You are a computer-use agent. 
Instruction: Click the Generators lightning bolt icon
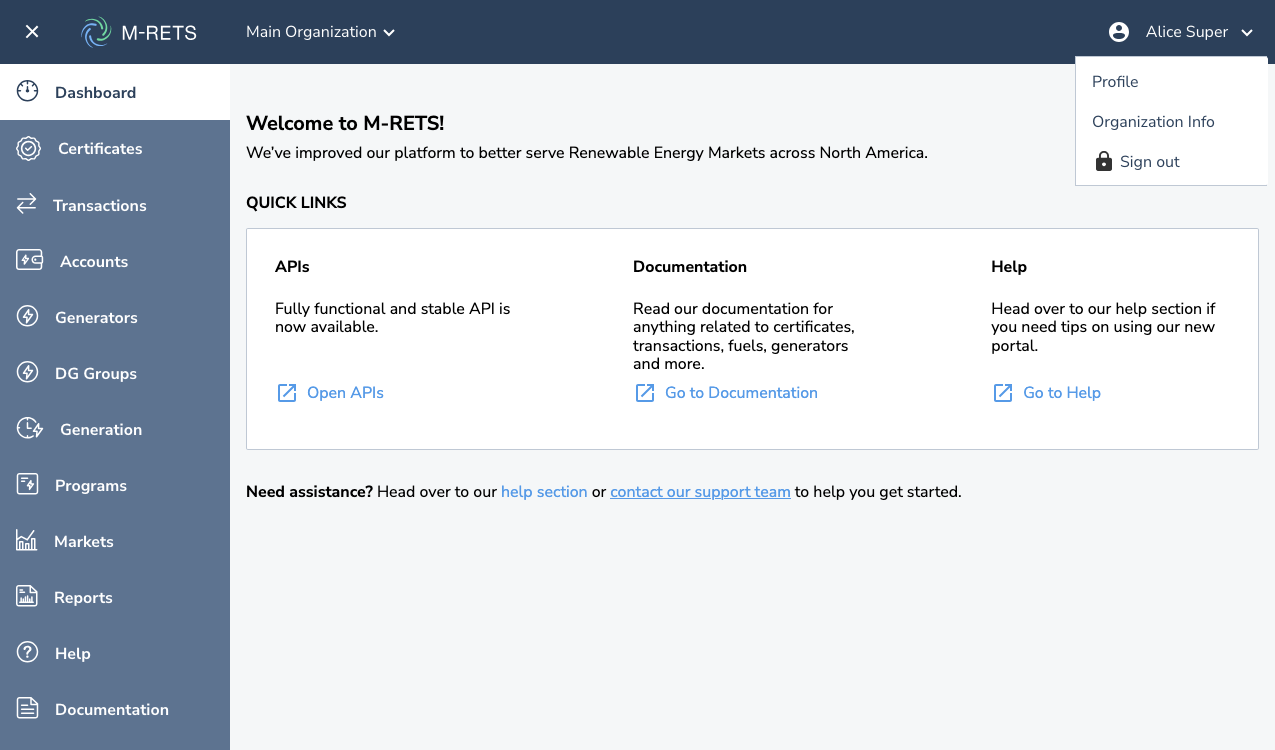coord(28,317)
